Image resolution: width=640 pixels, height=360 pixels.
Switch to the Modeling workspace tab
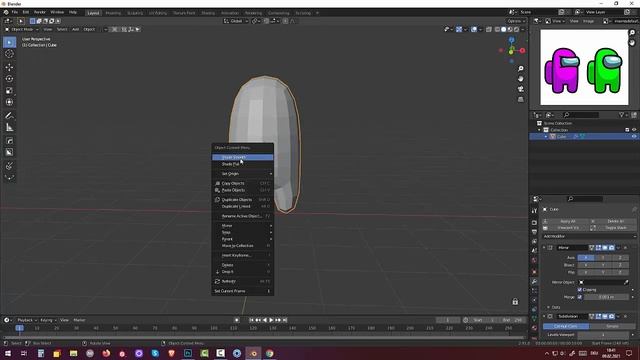coord(113,13)
